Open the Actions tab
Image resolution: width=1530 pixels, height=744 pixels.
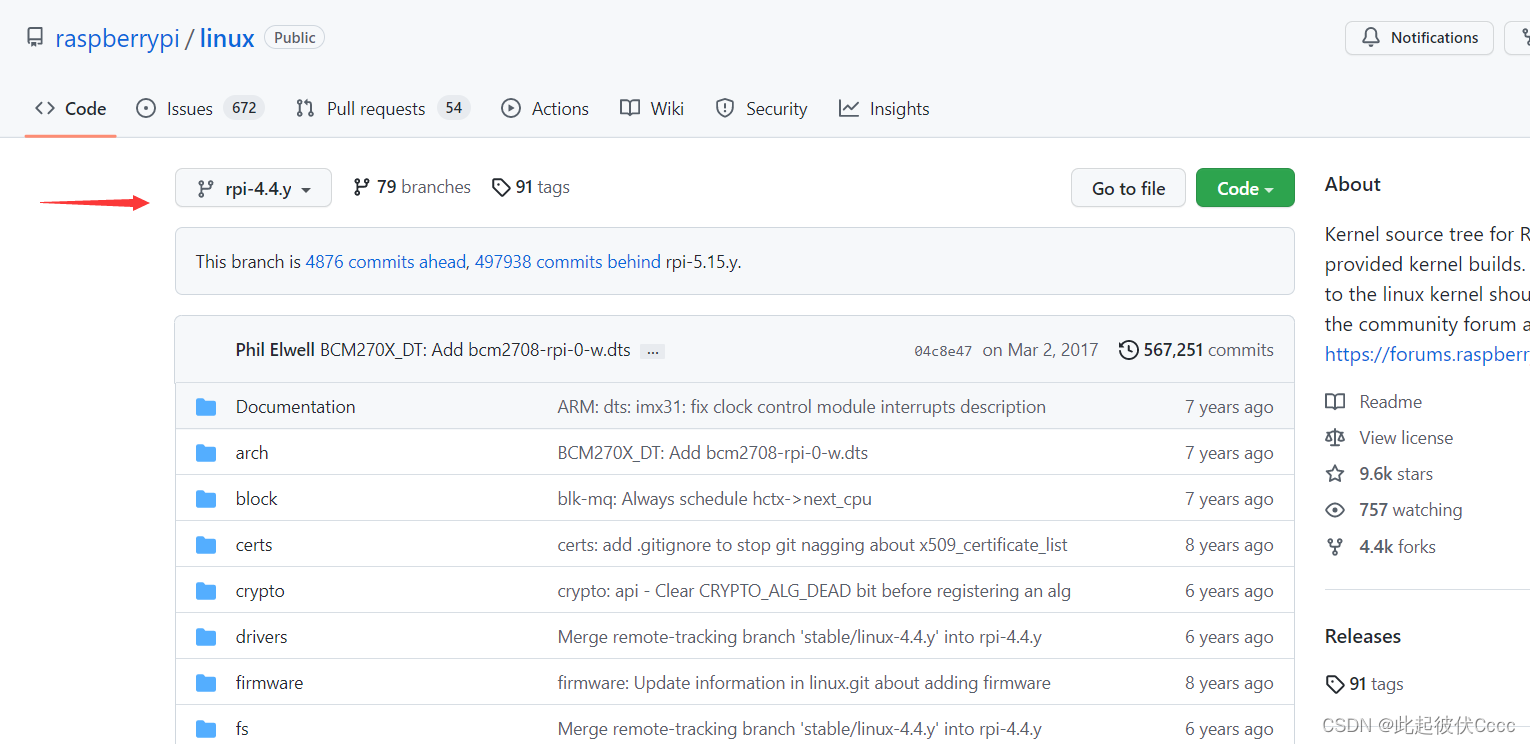pos(545,108)
